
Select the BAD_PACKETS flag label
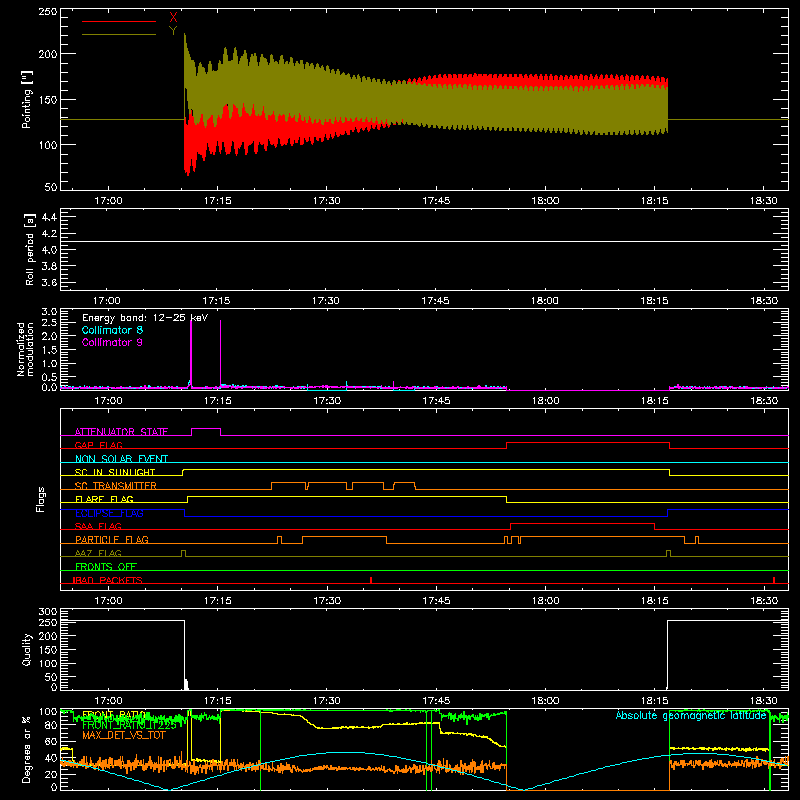(108, 580)
